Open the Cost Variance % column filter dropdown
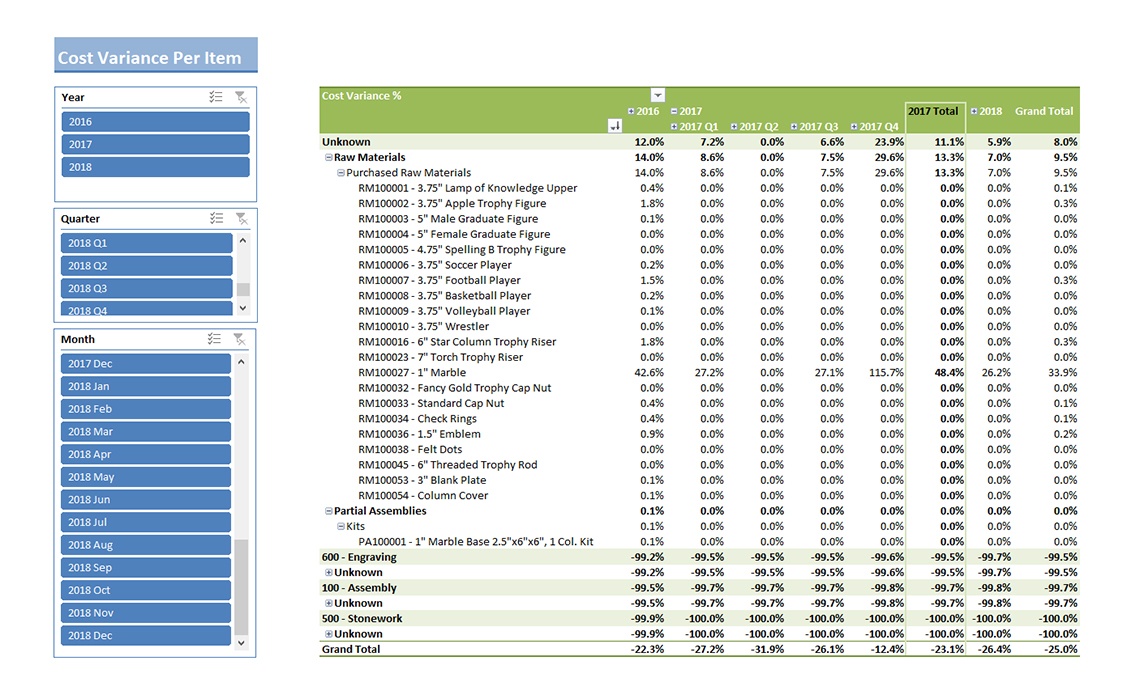 pos(657,95)
